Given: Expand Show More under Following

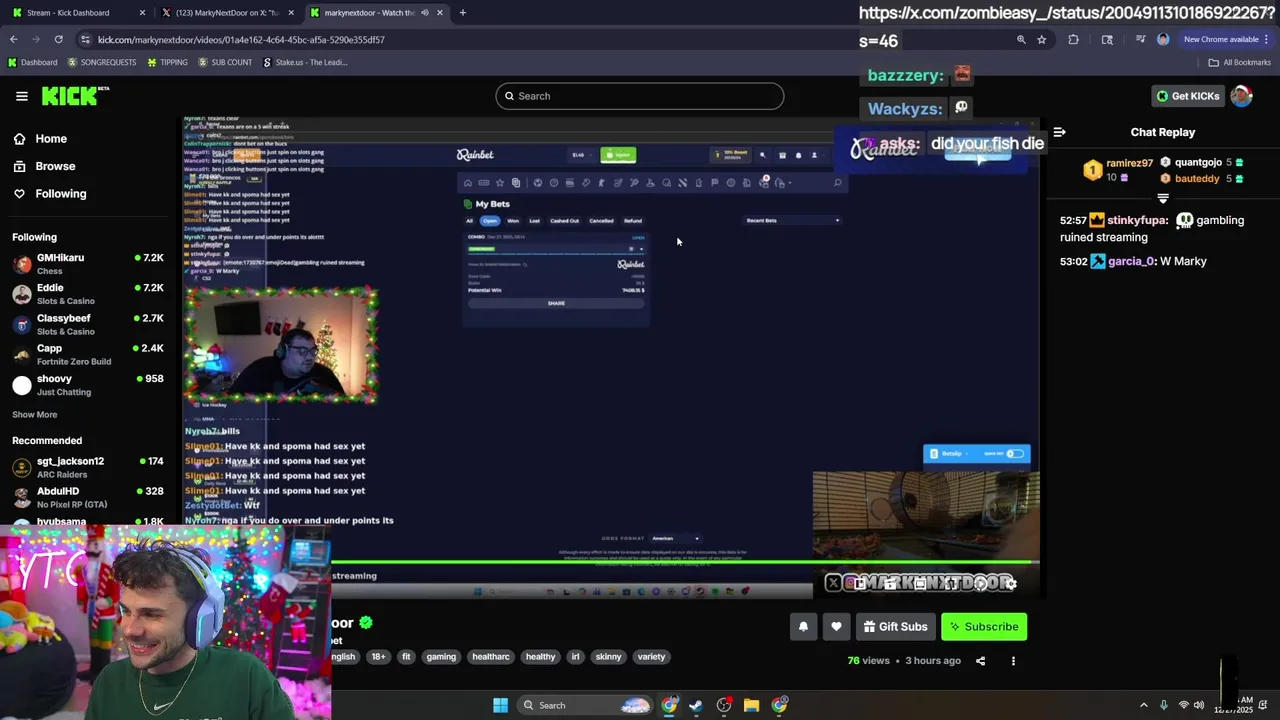Looking at the screenshot, I should [35, 415].
